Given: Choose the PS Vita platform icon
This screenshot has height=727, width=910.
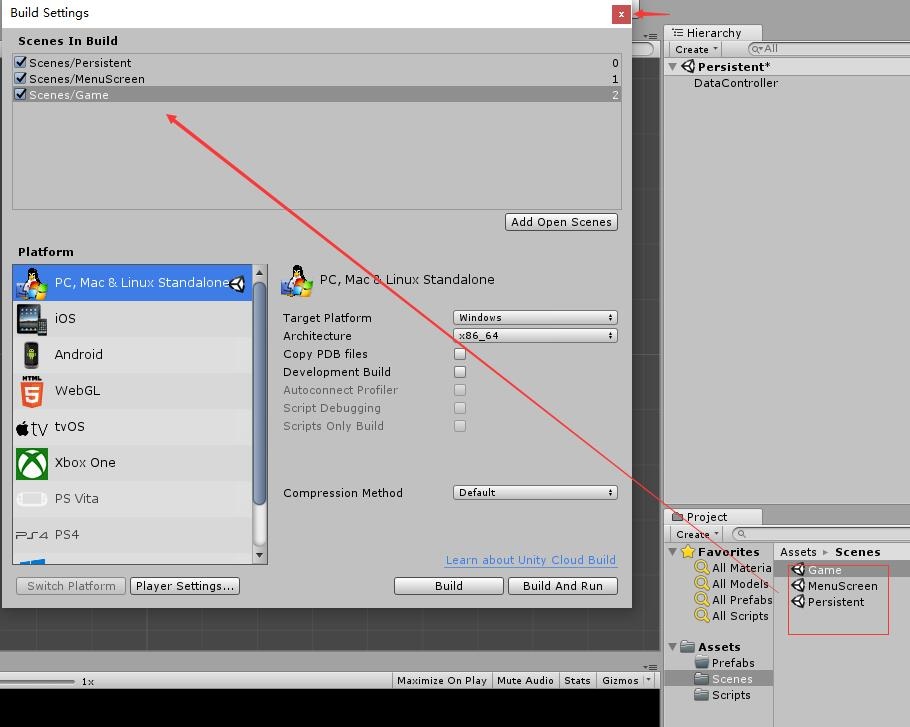Looking at the screenshot, I should [31, 499].
